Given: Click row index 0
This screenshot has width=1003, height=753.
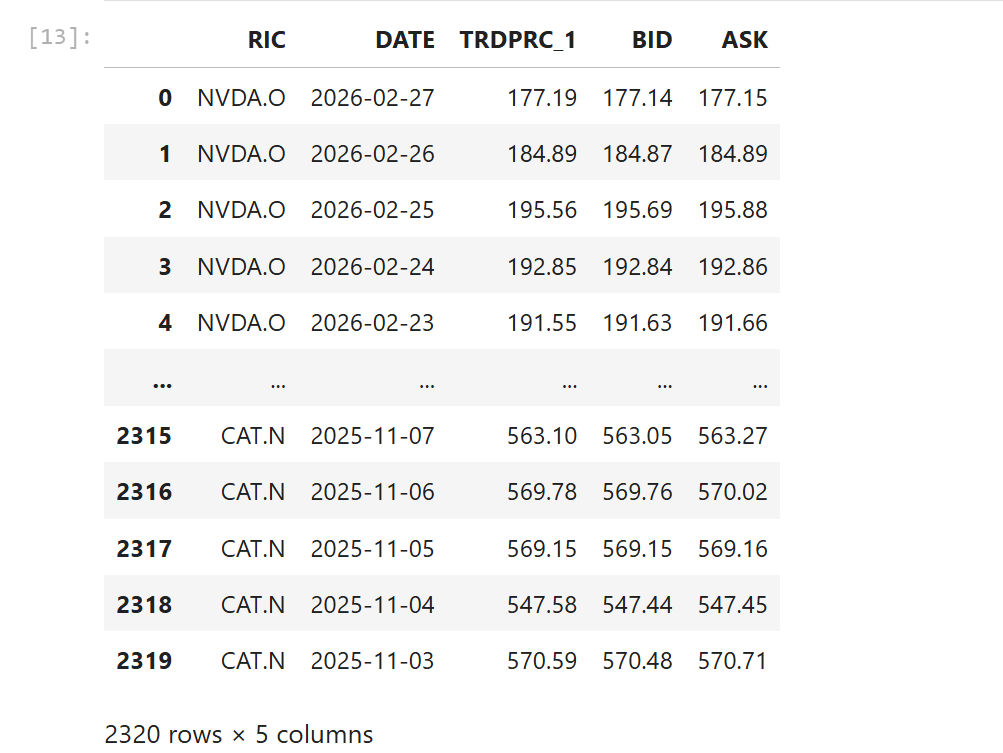Looking at the screenshot, I should tap(165, 98).
